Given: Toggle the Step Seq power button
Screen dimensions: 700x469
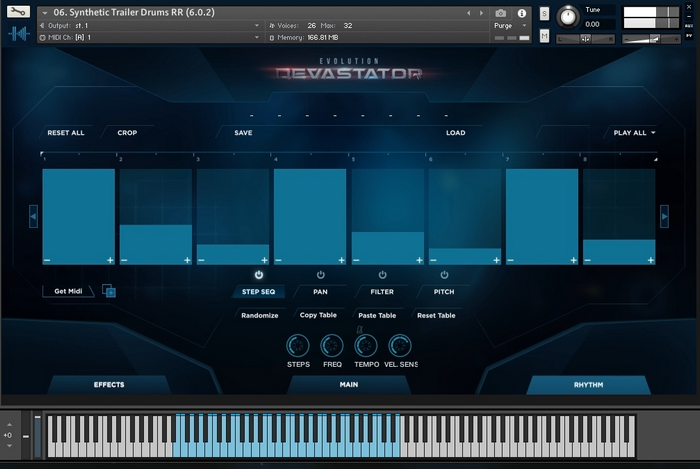Looking at the screenshot, I should (259, 274).
